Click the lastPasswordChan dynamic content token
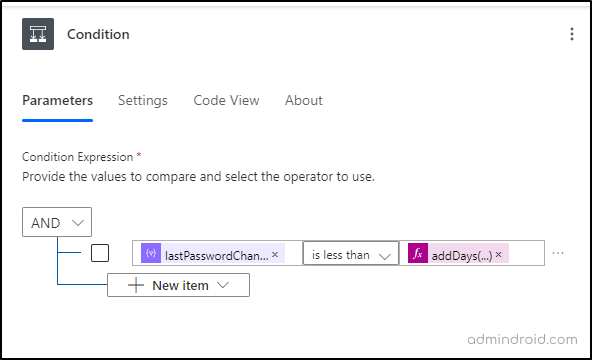 [213, 253]
